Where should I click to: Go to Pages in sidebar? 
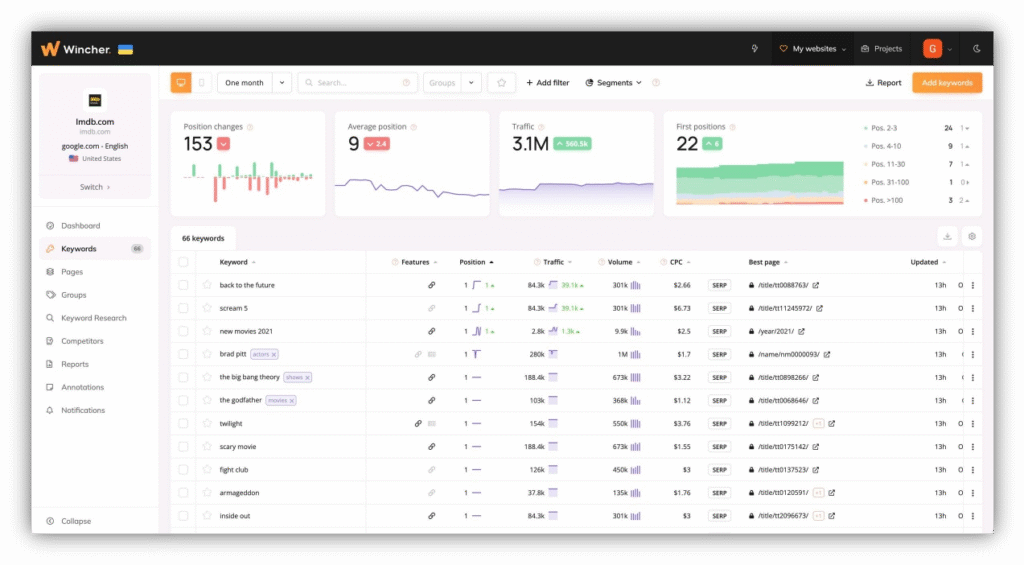click(x=72, y=272)
